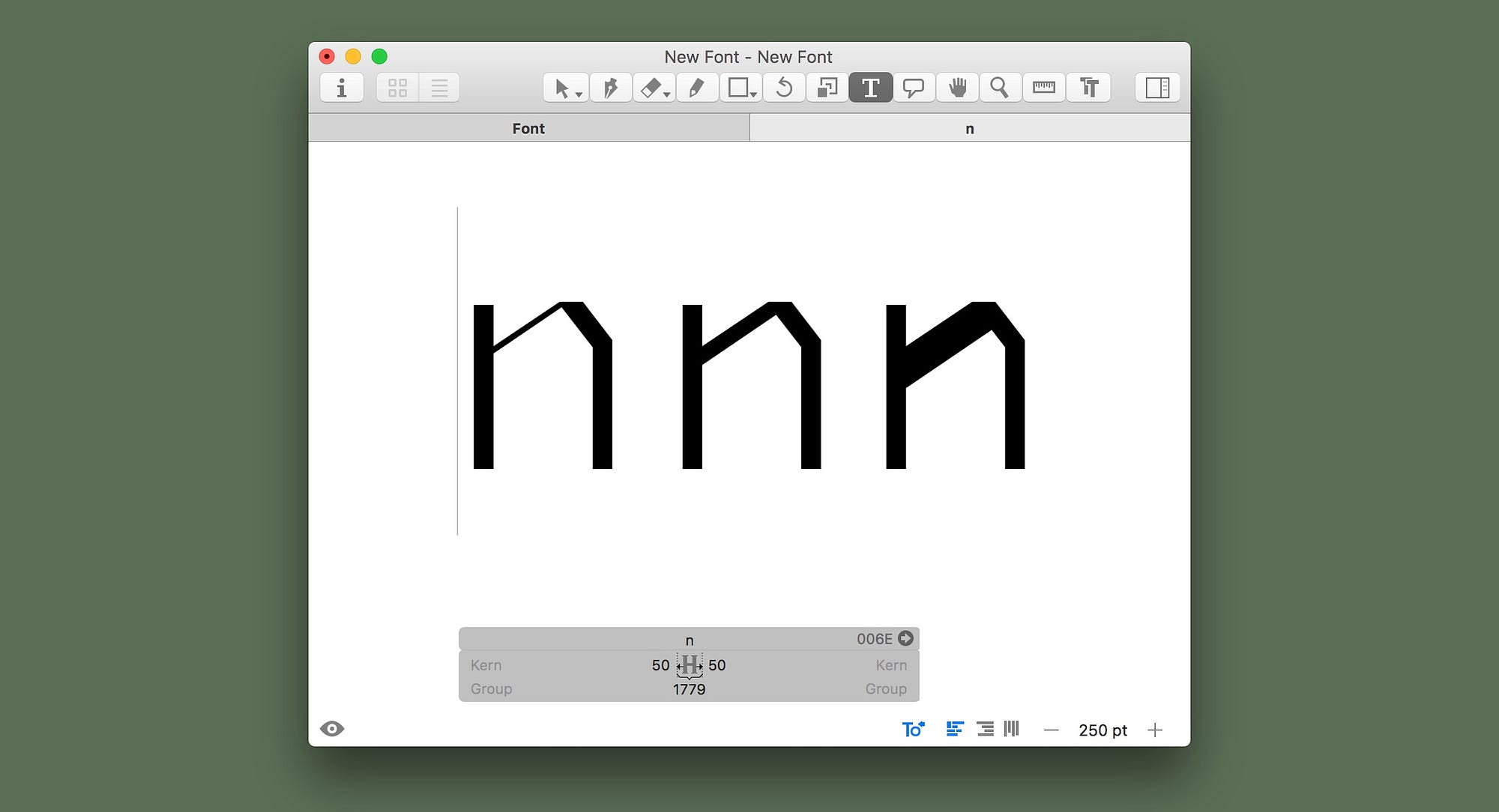Screen dimensions: 1499x812
Task: Click the left Kern field
Action: tap(486, 665)
